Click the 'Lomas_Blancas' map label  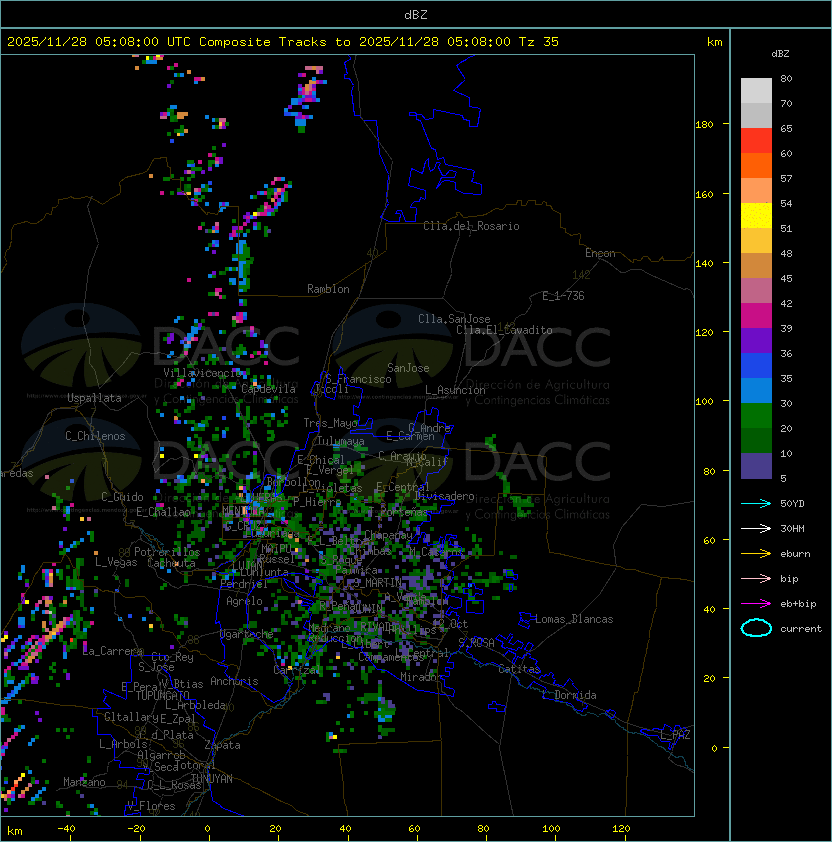[x=574, y=619]
